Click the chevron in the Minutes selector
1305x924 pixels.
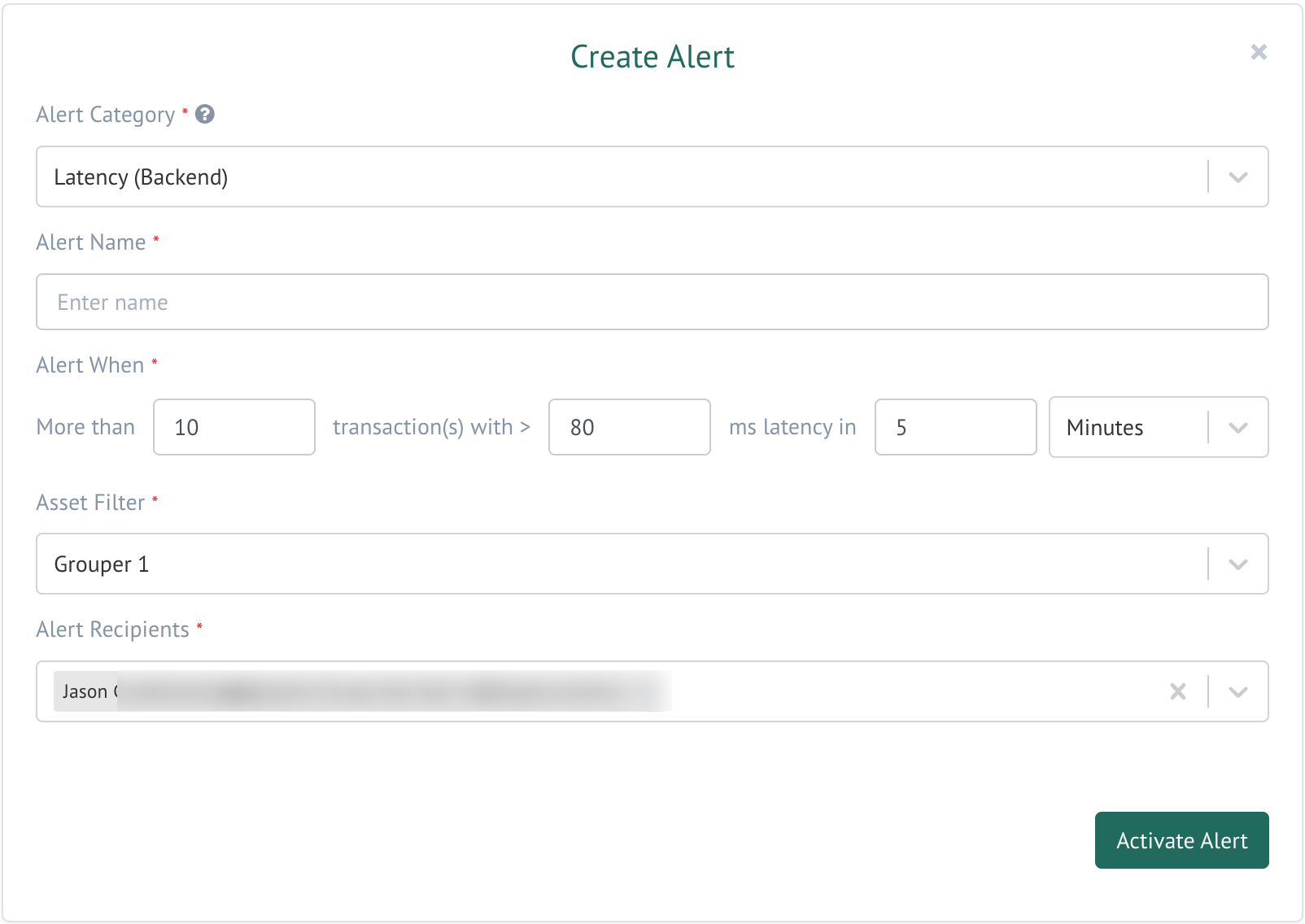(x=1237, y=428)
